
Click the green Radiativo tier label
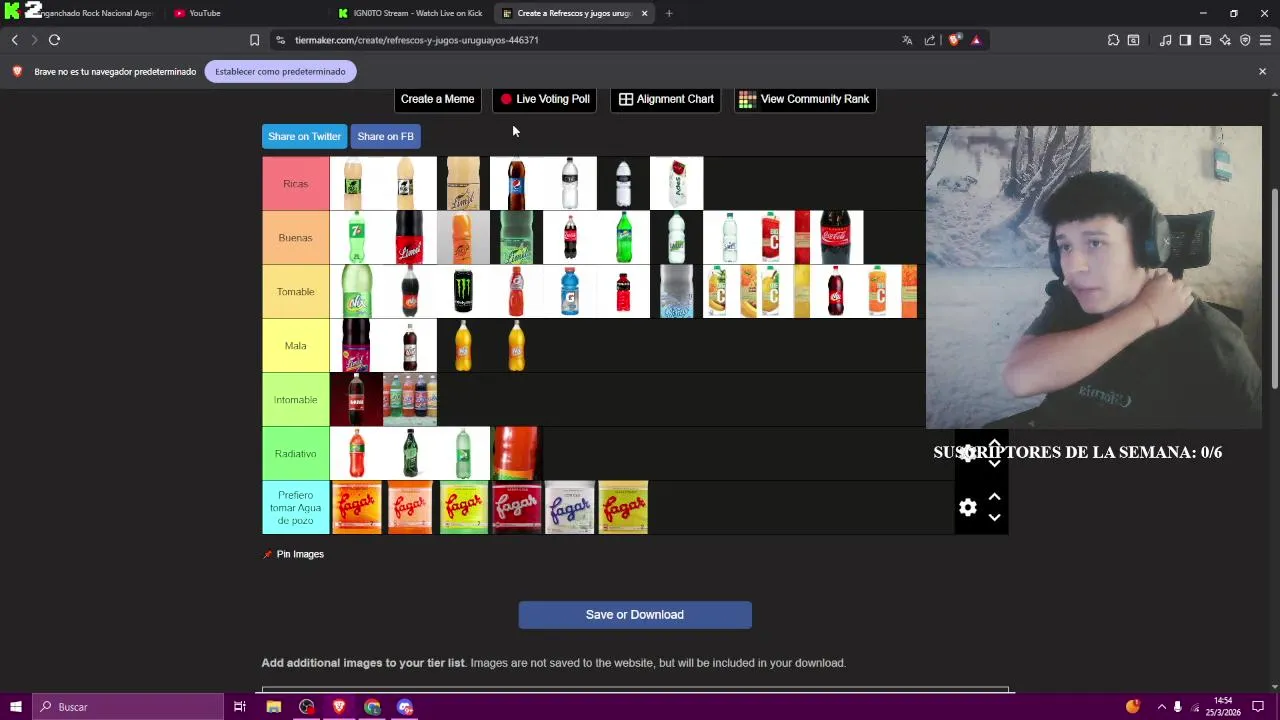tap(295, 454)
